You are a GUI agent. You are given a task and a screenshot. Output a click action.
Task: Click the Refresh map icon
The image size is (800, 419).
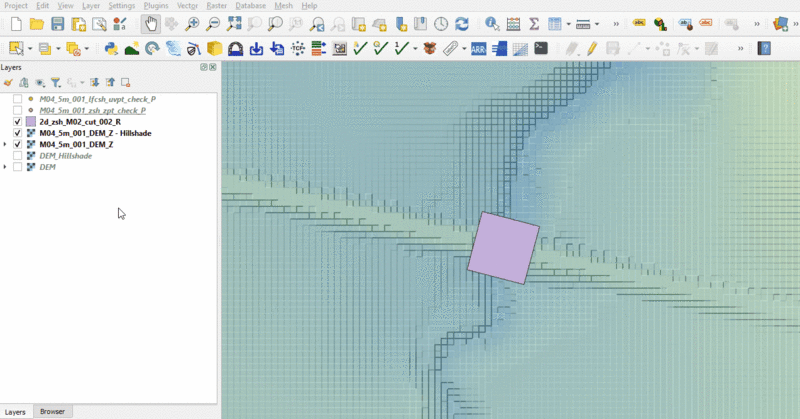click(461, 23)
